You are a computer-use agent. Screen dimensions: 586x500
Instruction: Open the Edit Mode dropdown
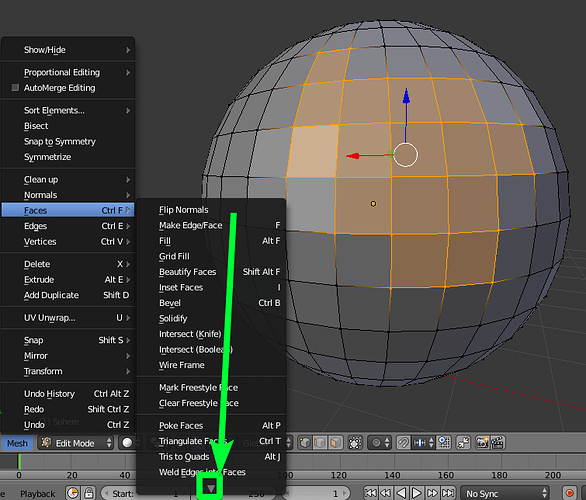[x=76, y=443]
